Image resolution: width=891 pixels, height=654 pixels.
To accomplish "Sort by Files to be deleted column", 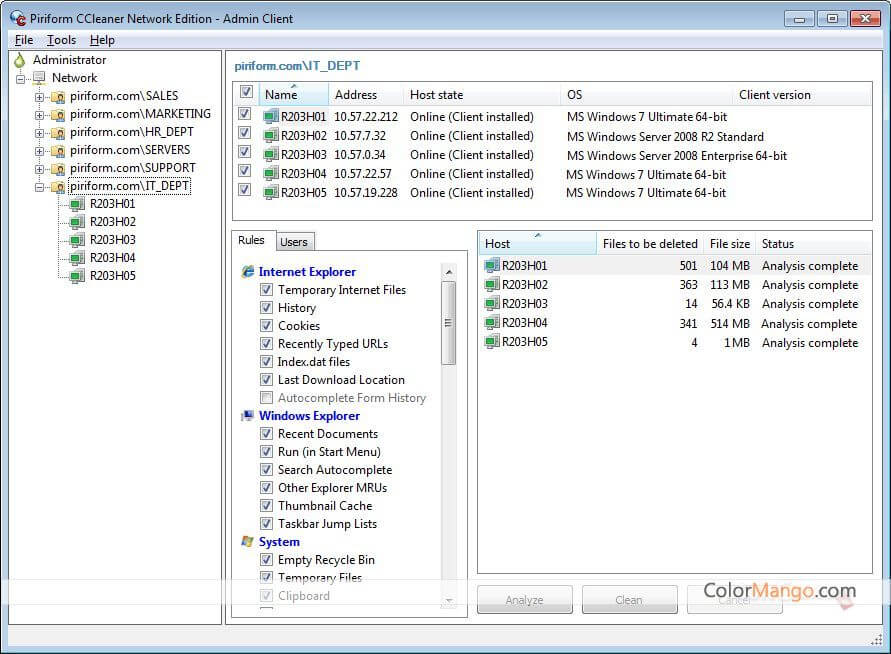I will [x=649, y=244].
